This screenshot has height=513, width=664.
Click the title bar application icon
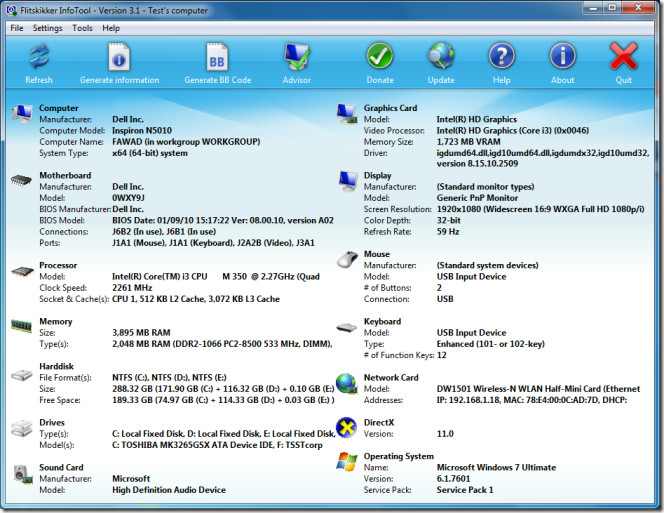click(x=11, y=10)
